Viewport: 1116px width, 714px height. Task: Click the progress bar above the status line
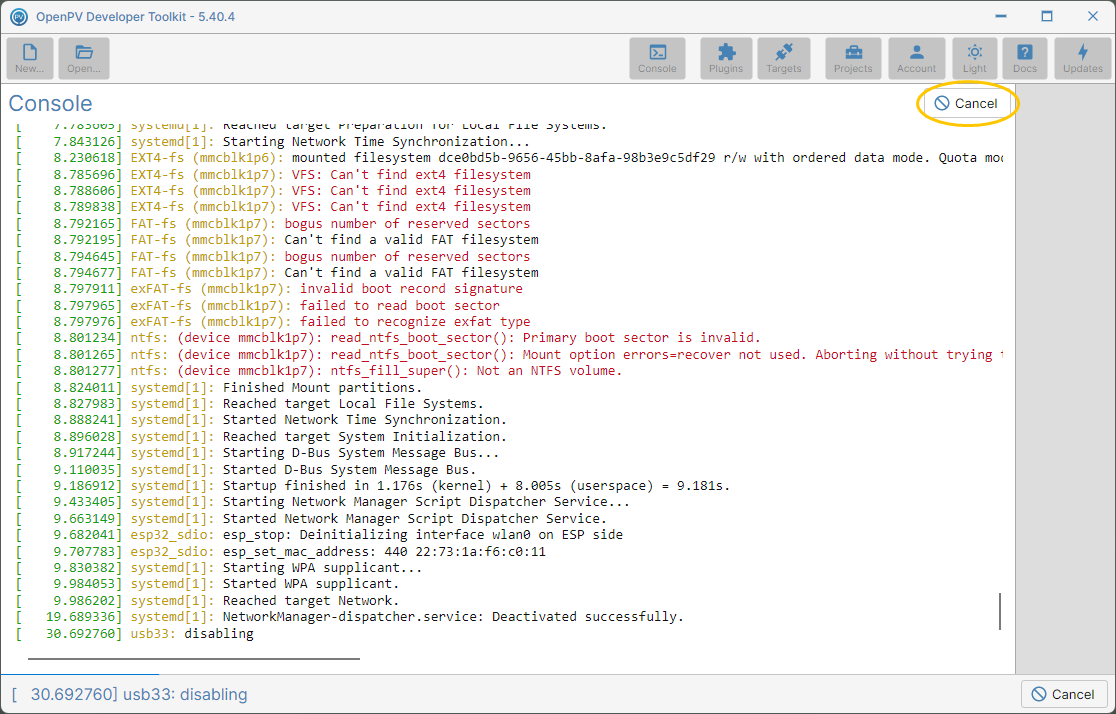80,674
